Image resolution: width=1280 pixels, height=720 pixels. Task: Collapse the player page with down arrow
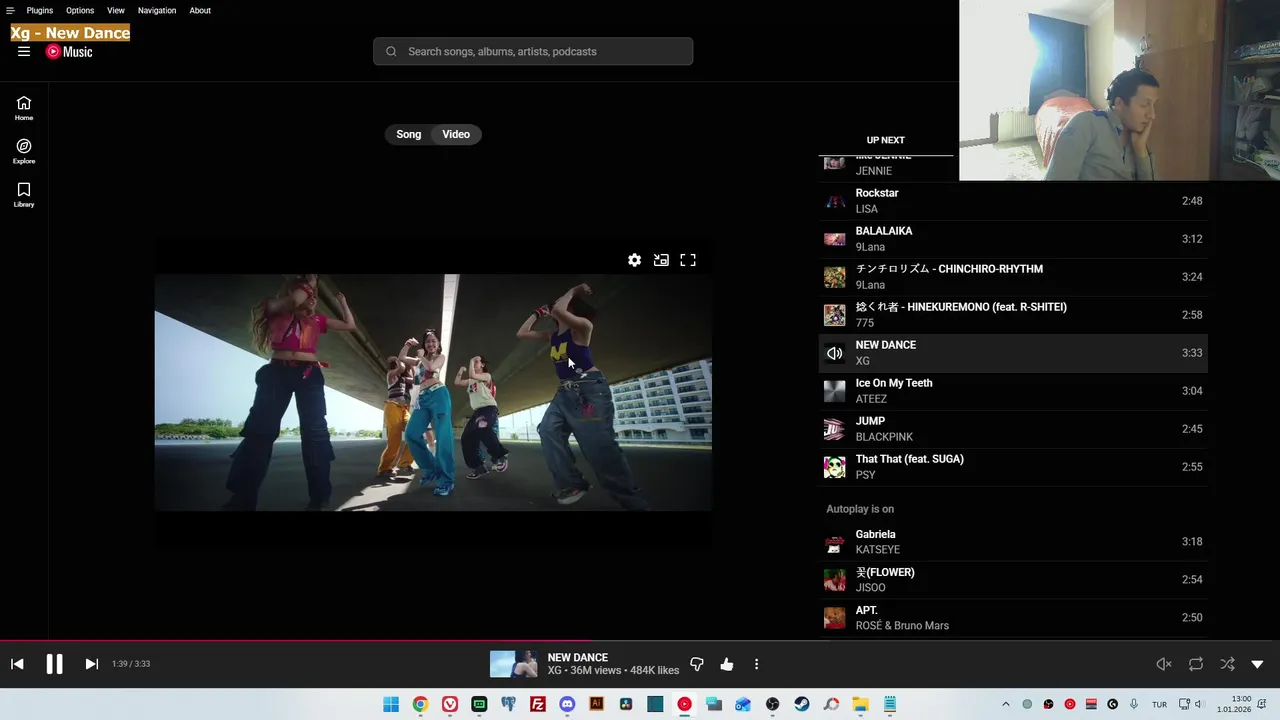click(x=1258, y=664)
